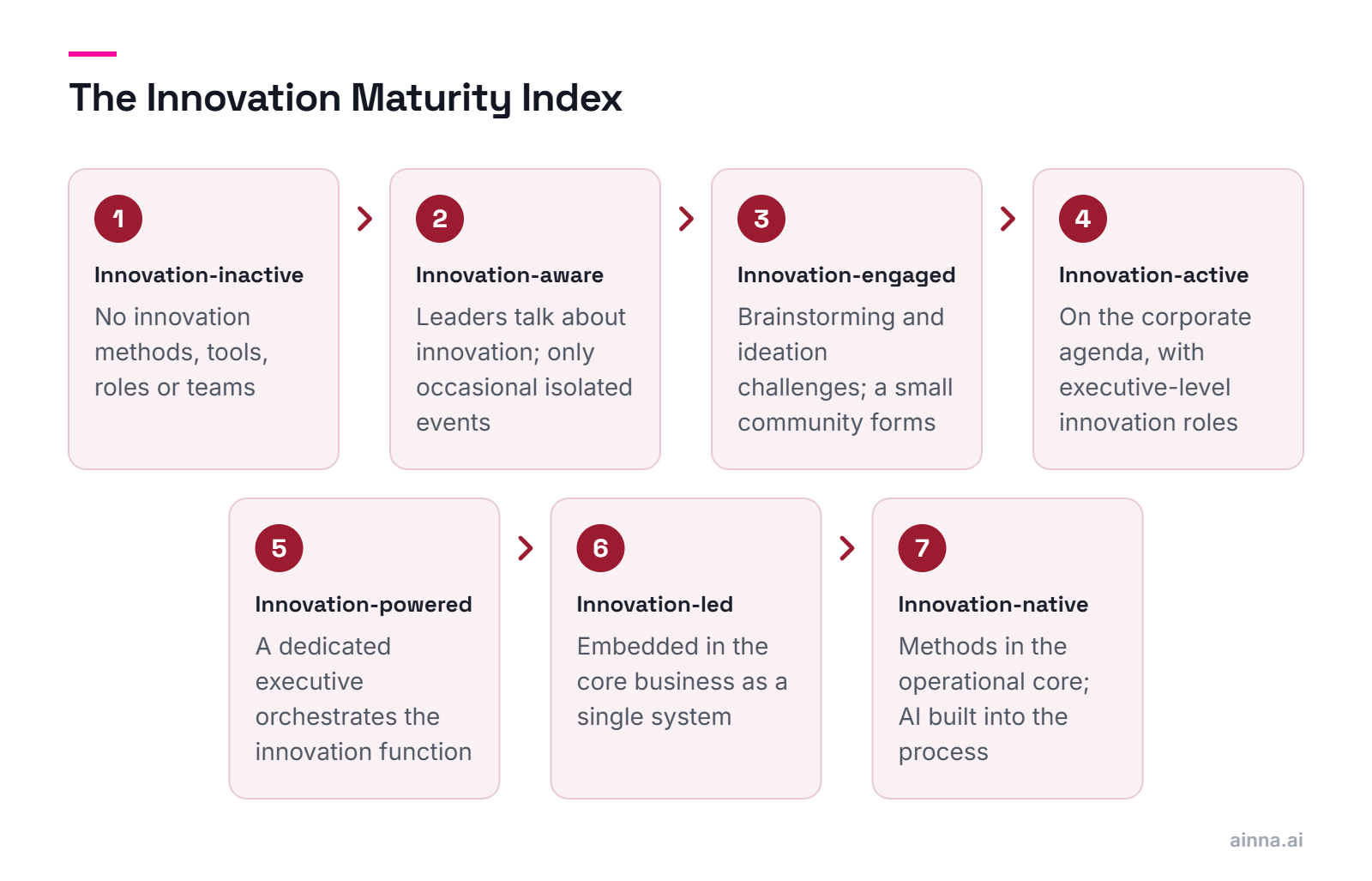Click the Innovation-engaged card description text
The width and height of the screenshot is (1372, 881).
tap(845, 370)
